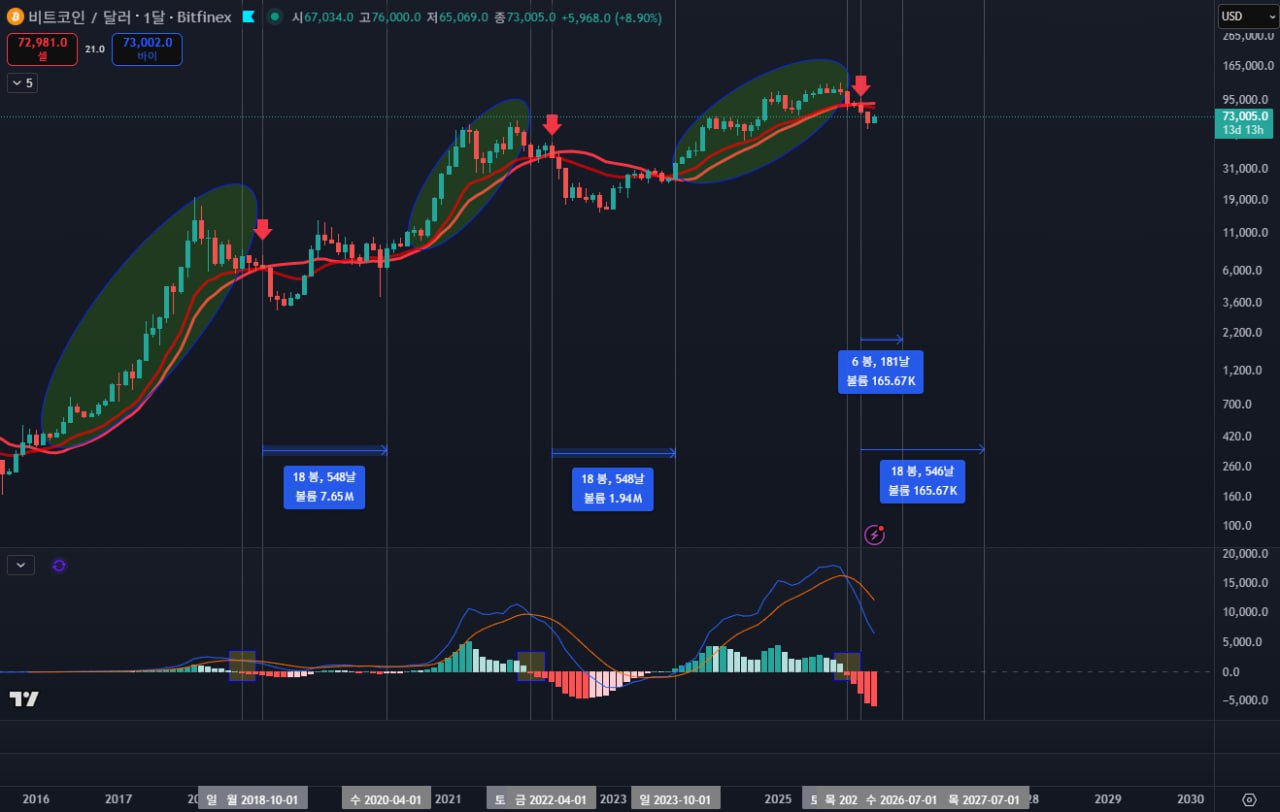Open the USD currency dropdown
The image size is (1280, 812).
[x=1246, y=16]
